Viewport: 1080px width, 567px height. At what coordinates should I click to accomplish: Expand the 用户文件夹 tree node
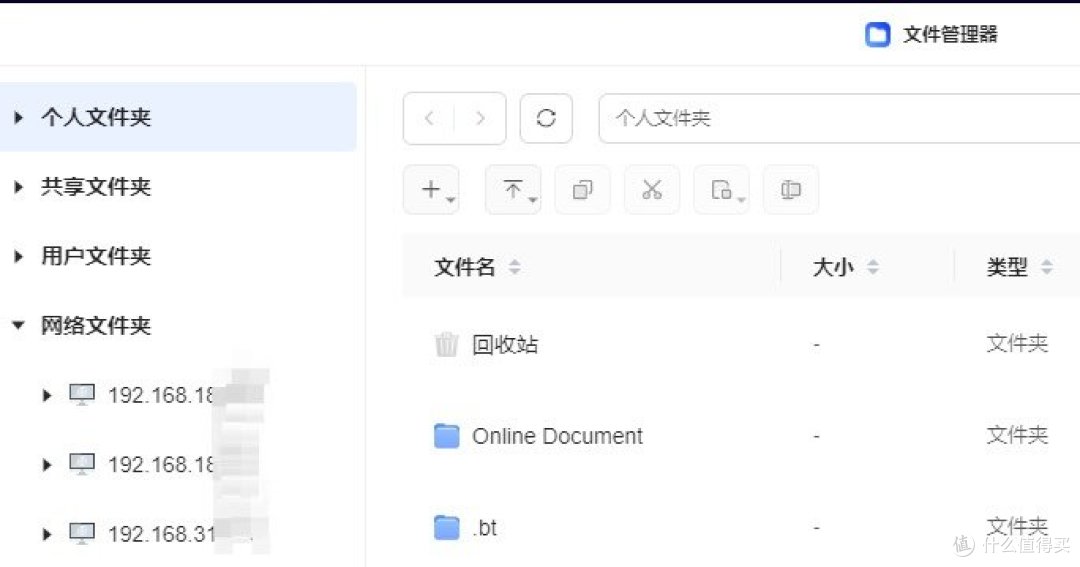coord(19,256)
